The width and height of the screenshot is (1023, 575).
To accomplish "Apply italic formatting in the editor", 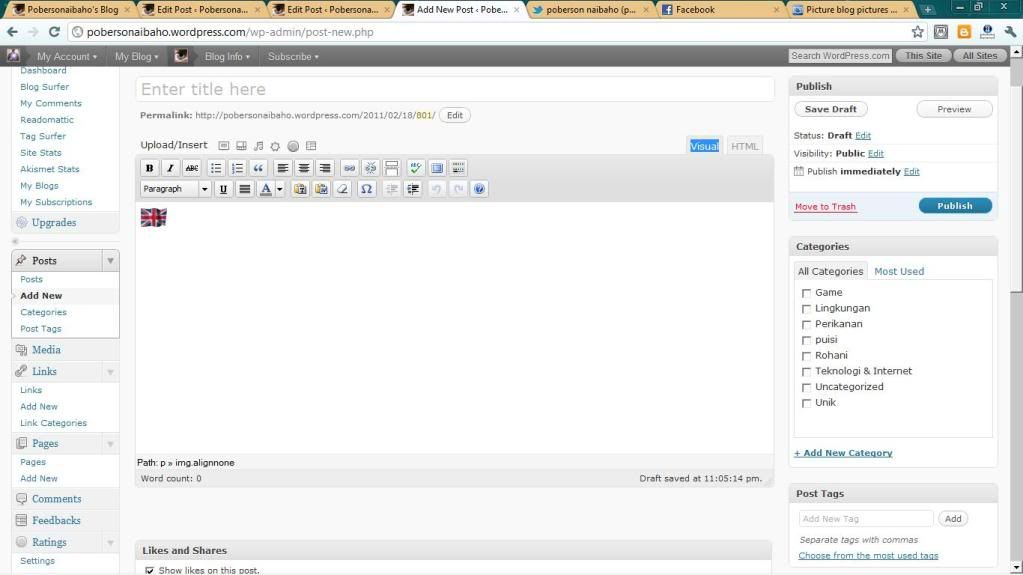I will pos(170,168).
